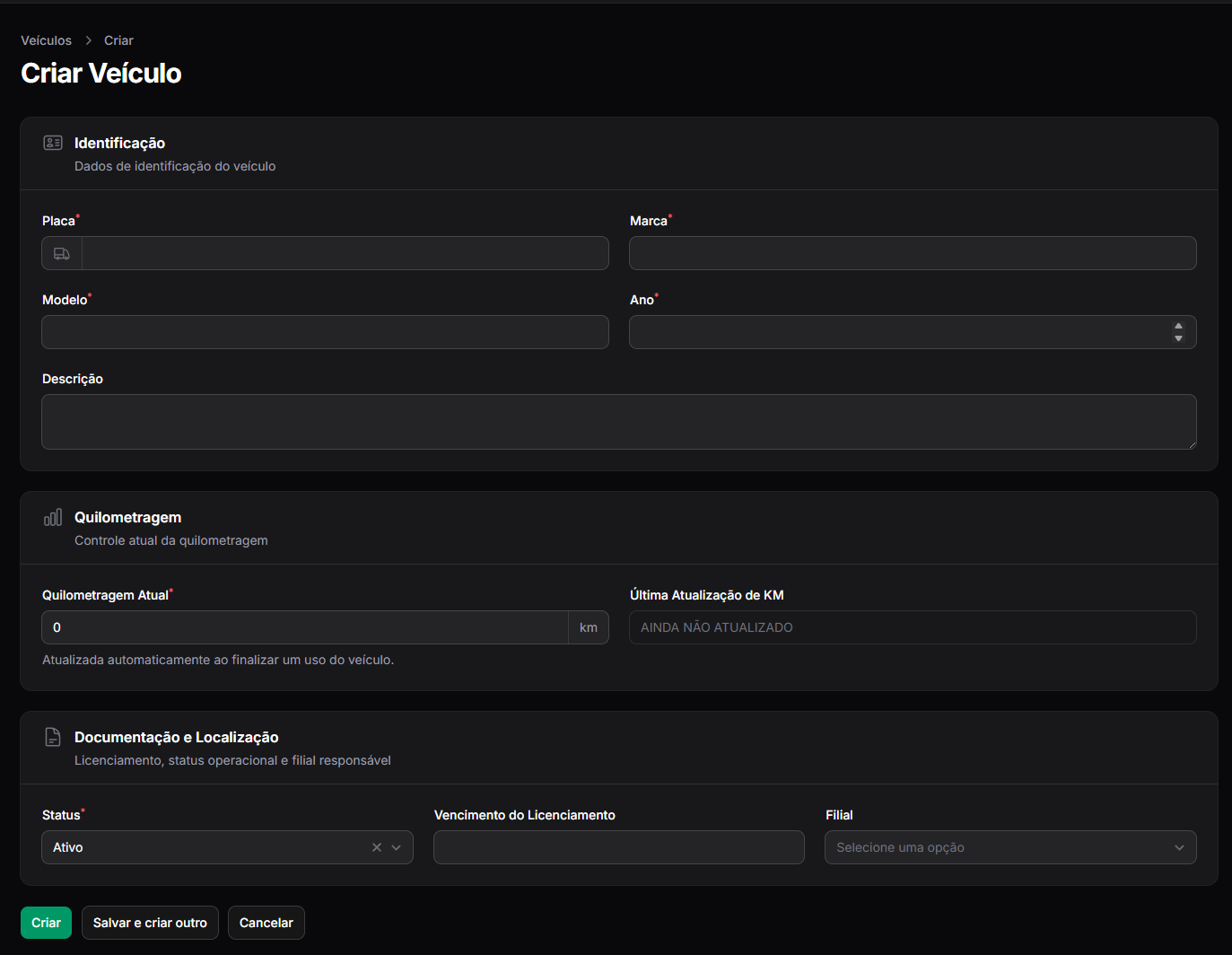The height and width of the screenshot is (955, 1232).
Task: Click the Quilometragem bar chart icon
Action: click(x=53, y=517)
